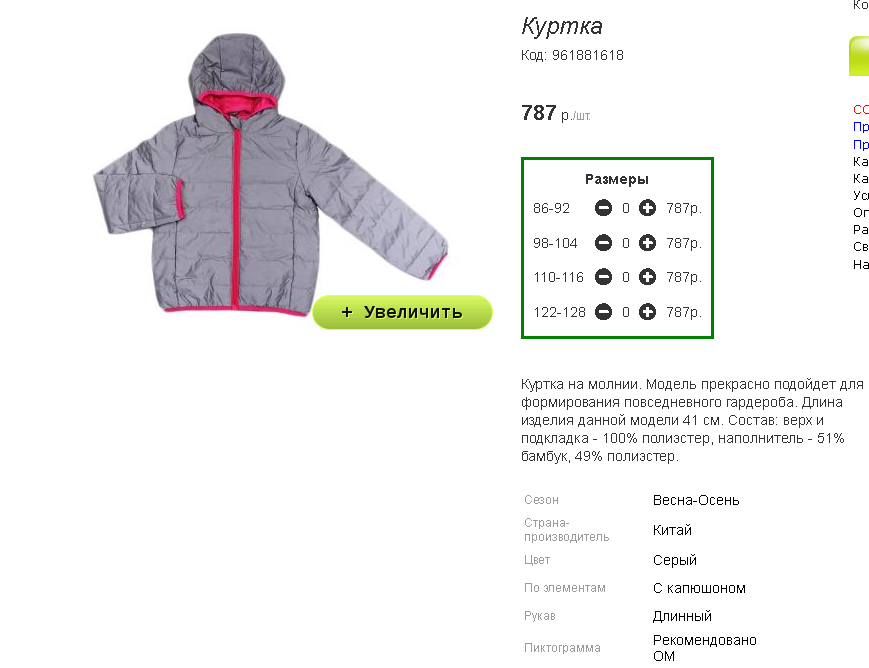Open the first blue link on right edge
869x668 pixels.
861,127
